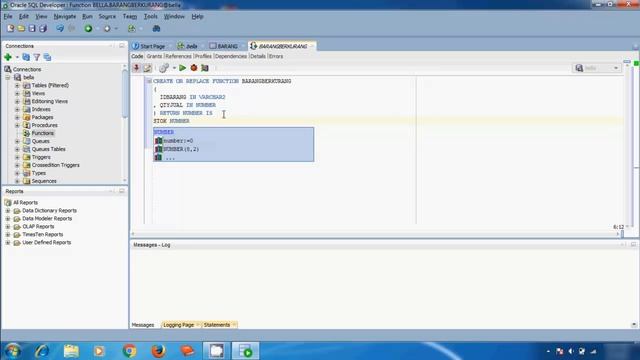The height and width of the screenshot is (360, 640).
Task: Click the Save toolbar icon
Action: pos(32,29)
